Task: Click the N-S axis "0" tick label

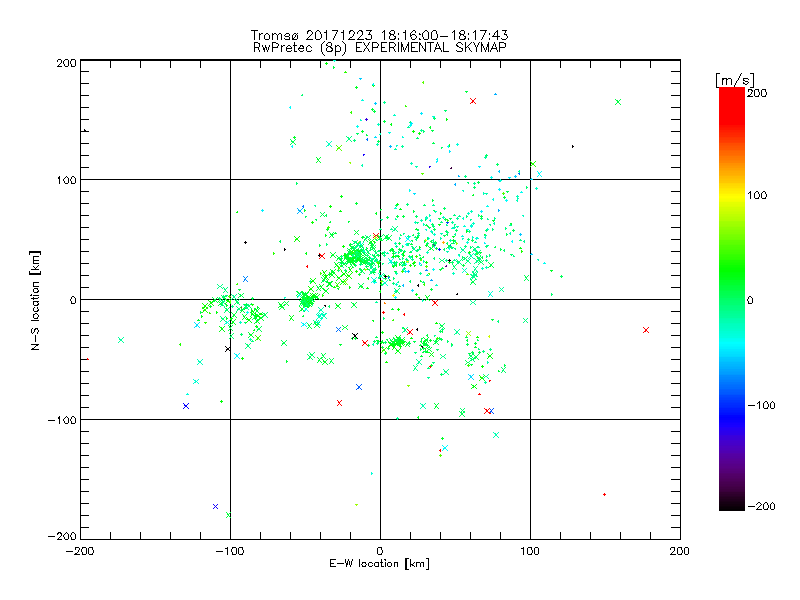Action: pos(73,301)
